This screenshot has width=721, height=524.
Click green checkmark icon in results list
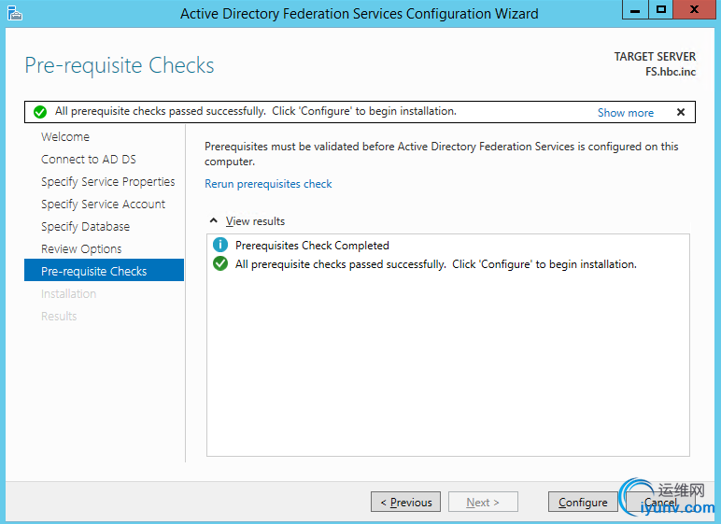coord(220,264)
